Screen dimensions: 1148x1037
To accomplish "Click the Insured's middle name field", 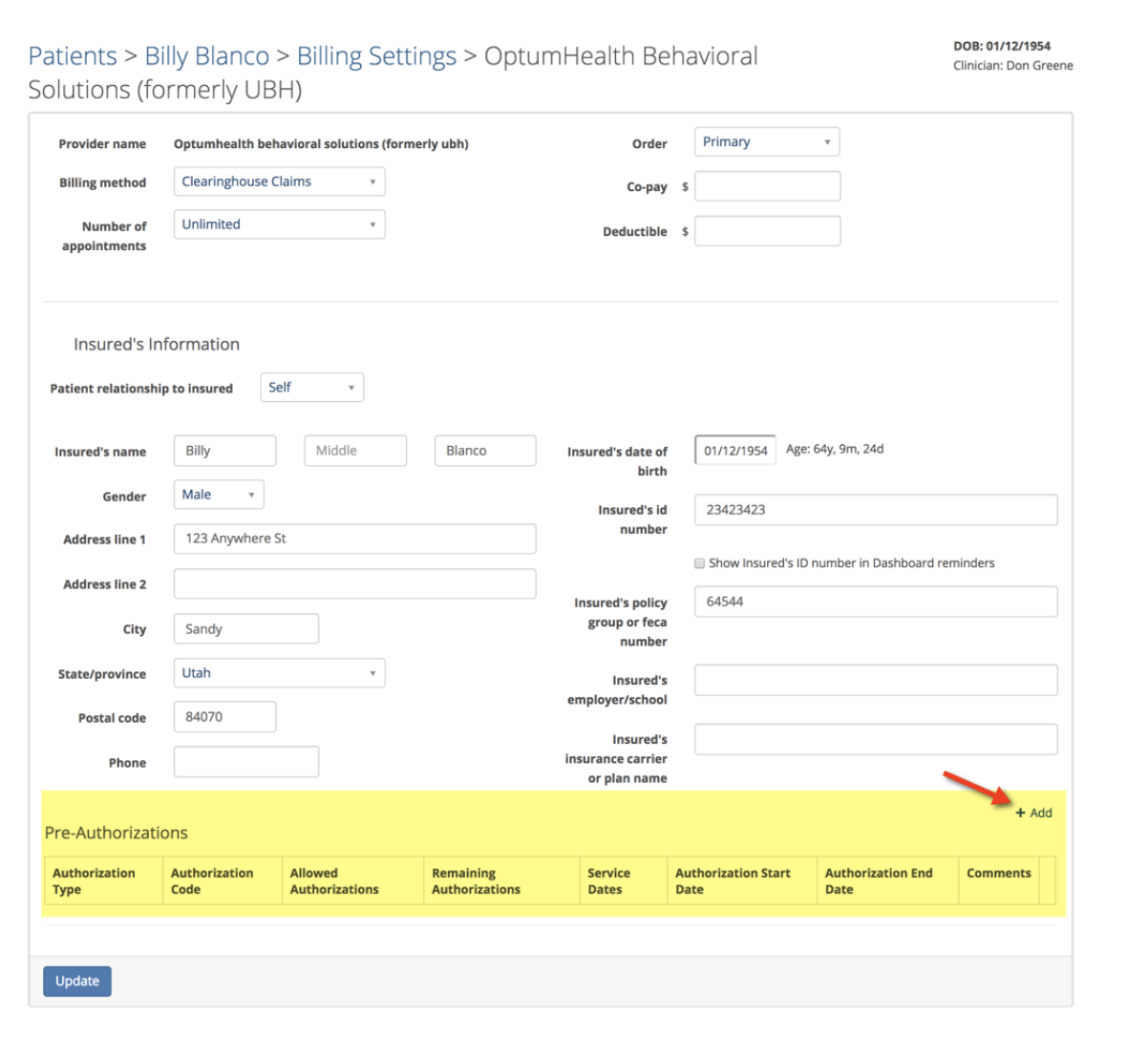I will point(355,451).
